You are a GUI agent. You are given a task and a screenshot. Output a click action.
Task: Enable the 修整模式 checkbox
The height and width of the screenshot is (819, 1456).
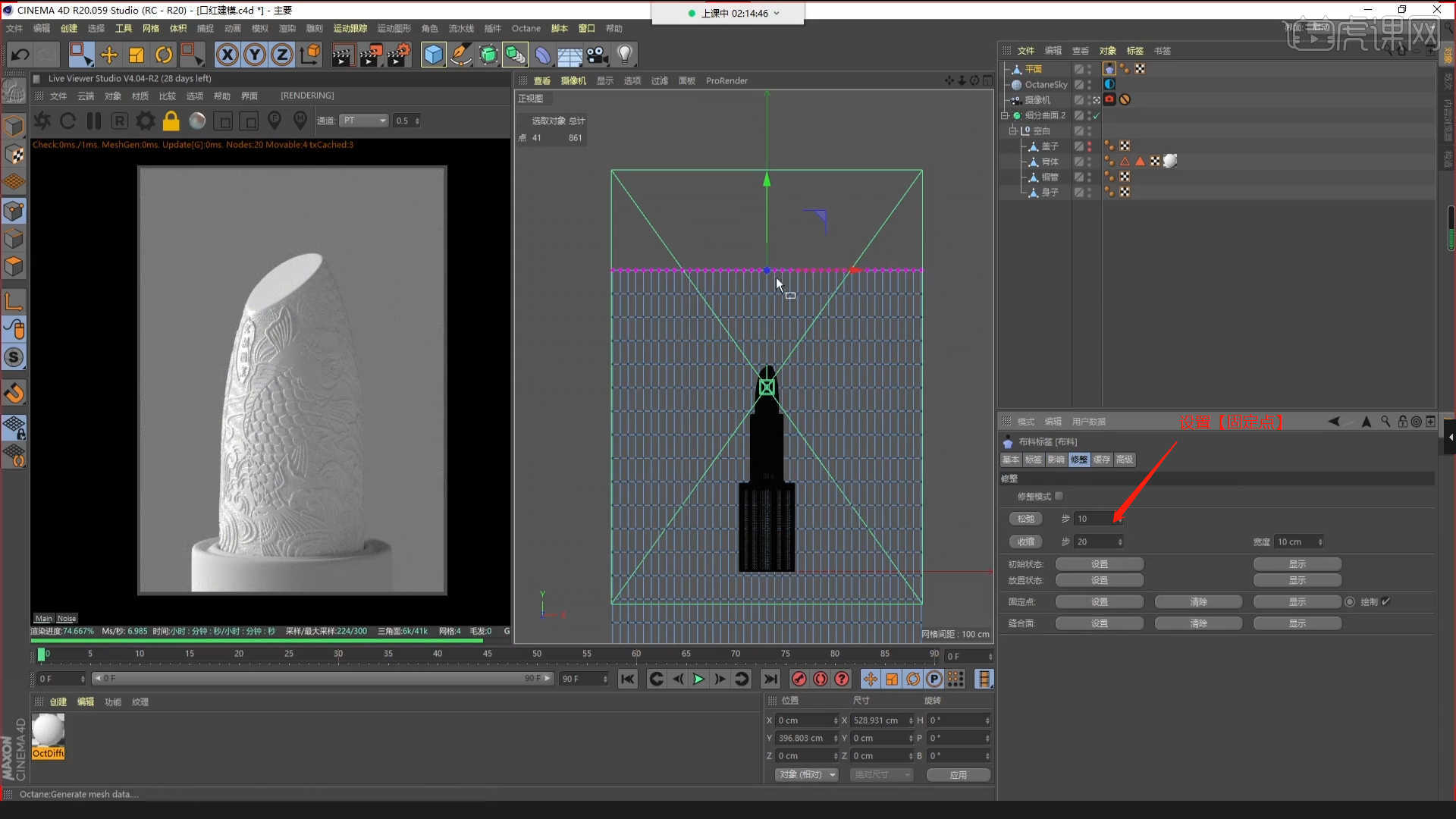[x=1059, y=496]
